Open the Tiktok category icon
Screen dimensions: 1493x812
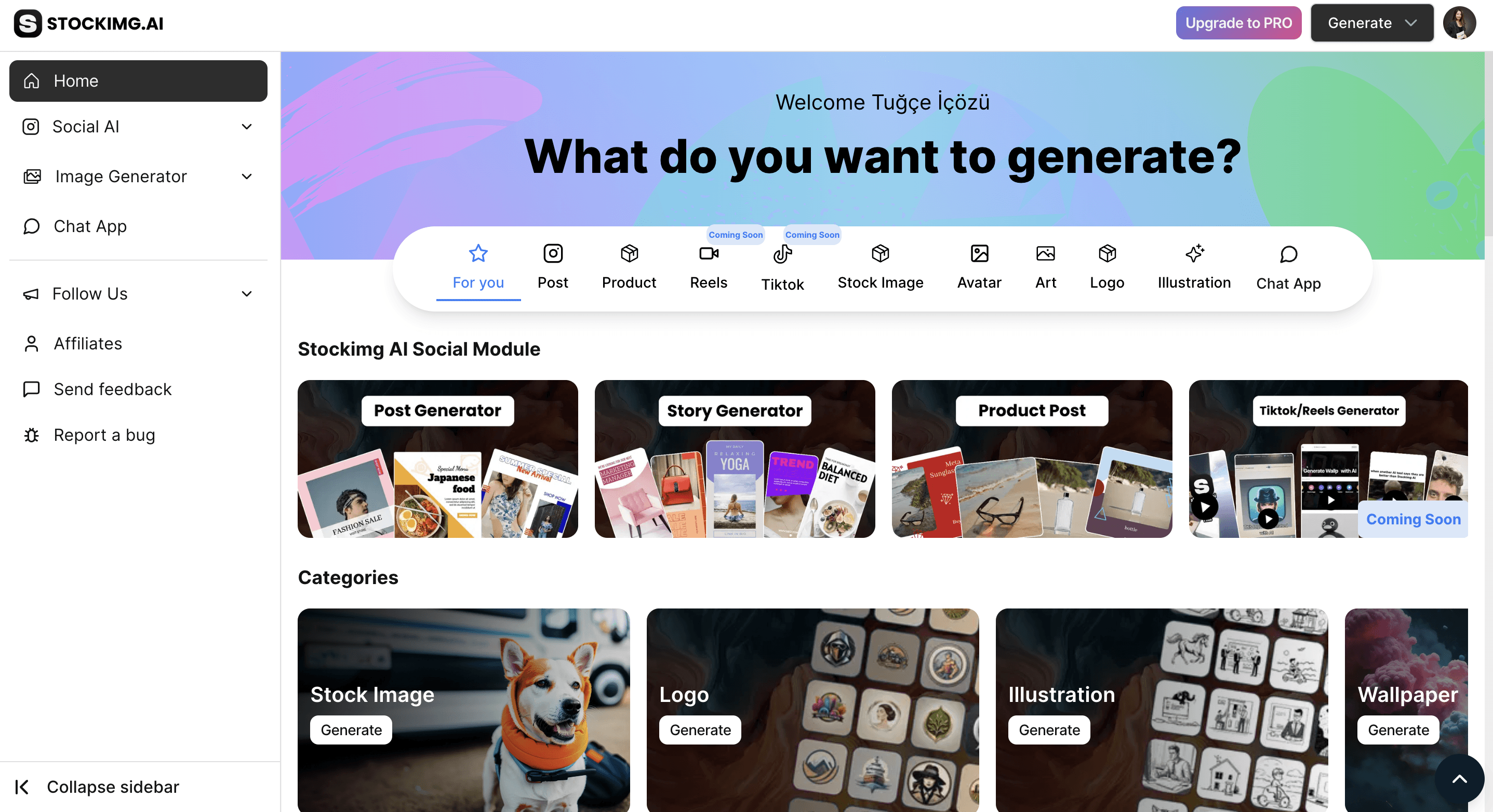[x=782, y=254]
